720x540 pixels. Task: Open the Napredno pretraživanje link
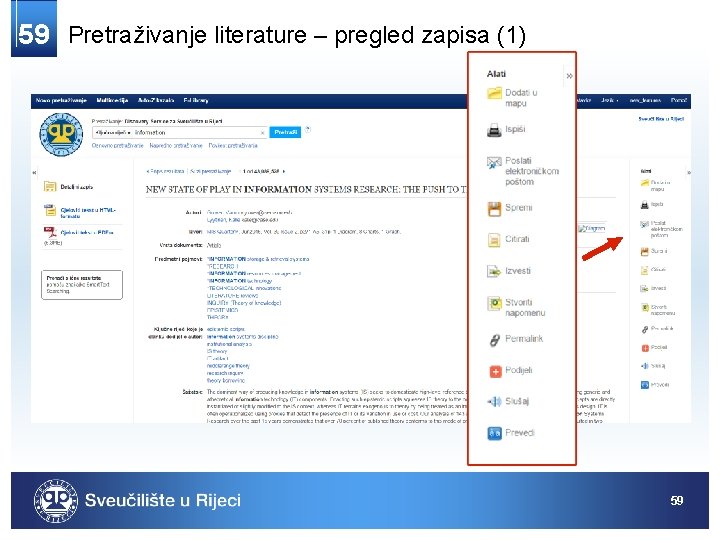(176, 146)
